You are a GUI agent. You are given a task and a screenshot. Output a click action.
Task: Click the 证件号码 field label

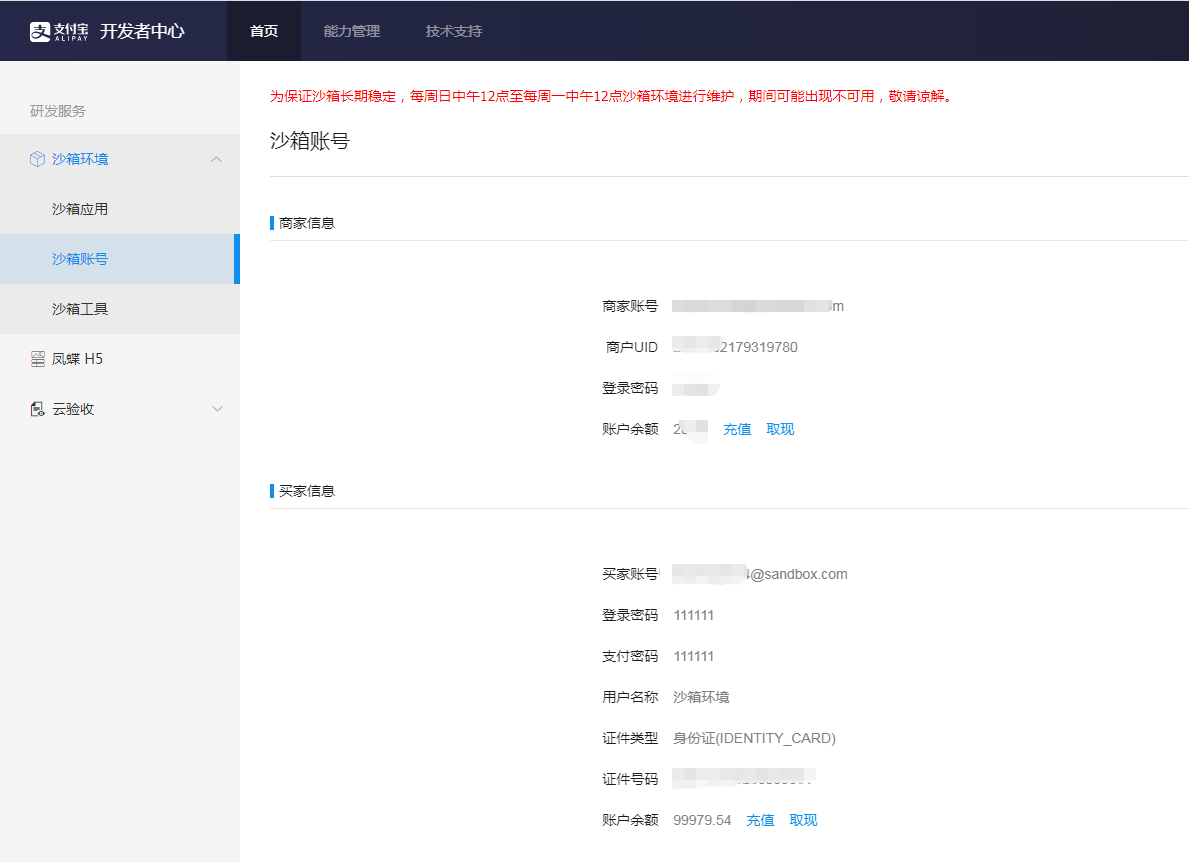click(630, 779)
